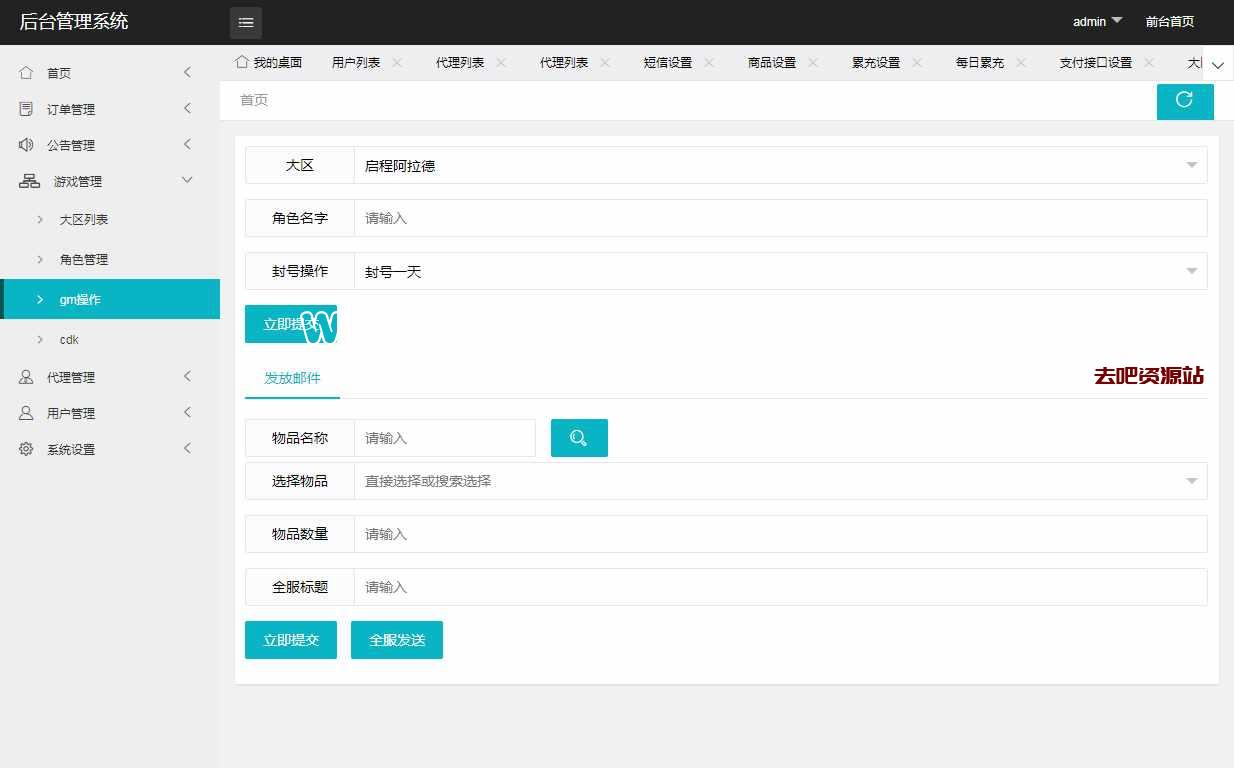Click the magnifier search icon button
Image resolution: width=1234 pixels, height=768 pixels.
coord(579,438)
